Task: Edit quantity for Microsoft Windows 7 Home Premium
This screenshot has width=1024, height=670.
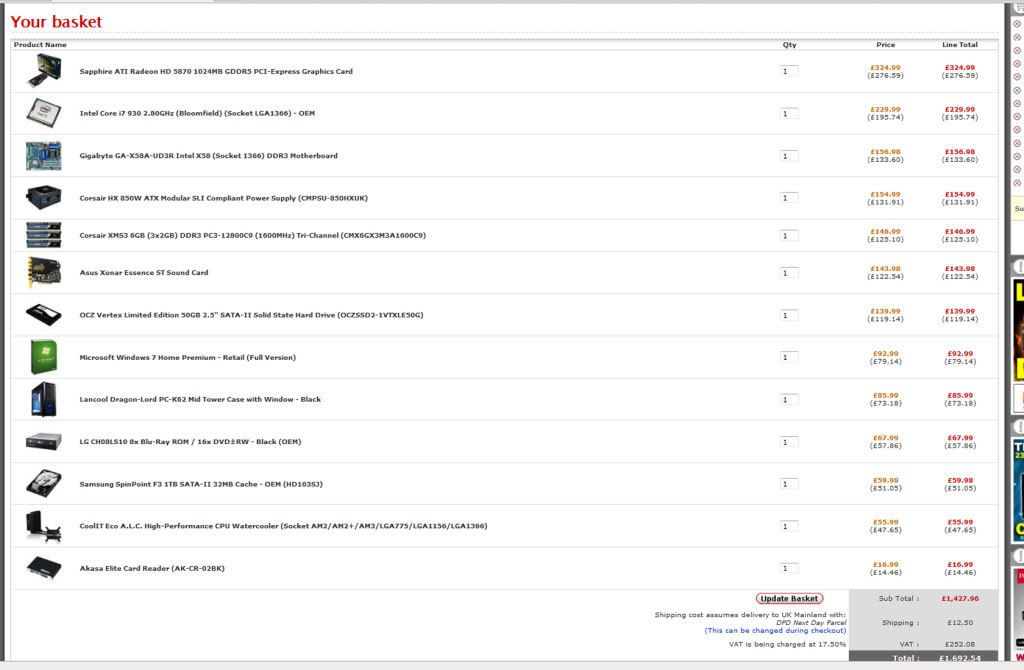Action: pos(789,357)
